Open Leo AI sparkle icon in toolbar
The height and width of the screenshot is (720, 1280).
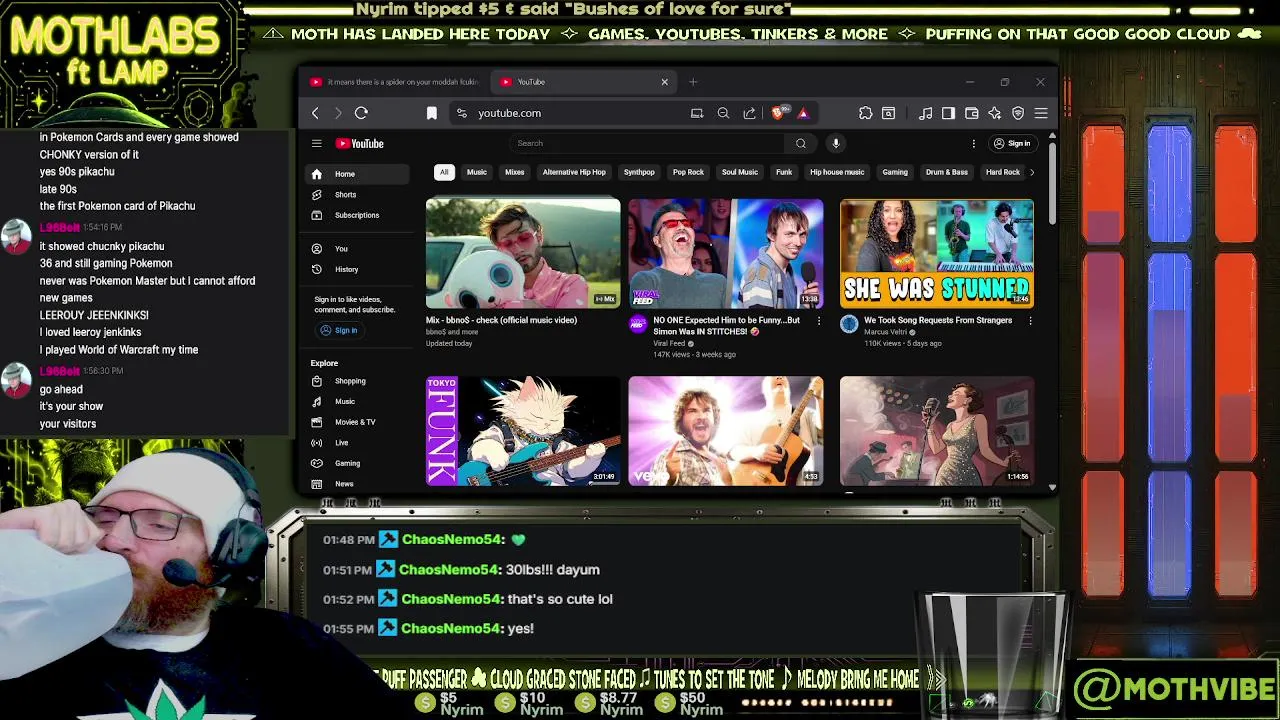[994, 113]
